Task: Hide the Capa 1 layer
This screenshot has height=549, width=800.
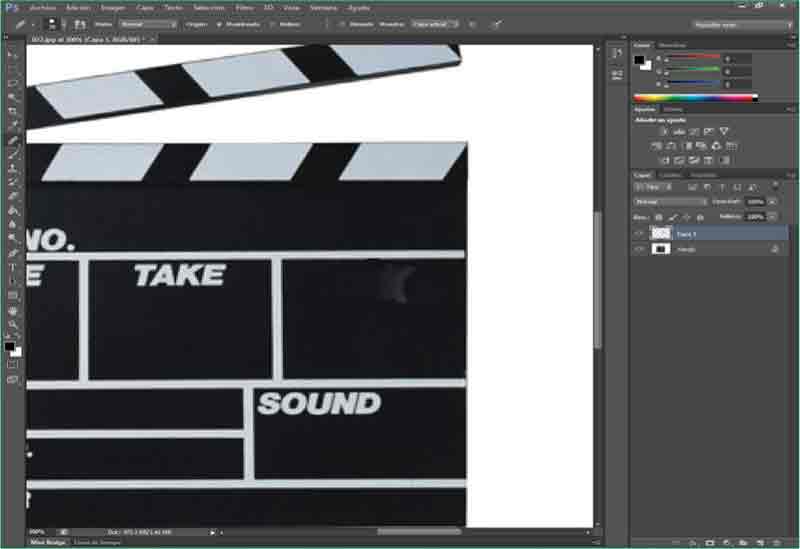Action: click(x=640, y=233)
